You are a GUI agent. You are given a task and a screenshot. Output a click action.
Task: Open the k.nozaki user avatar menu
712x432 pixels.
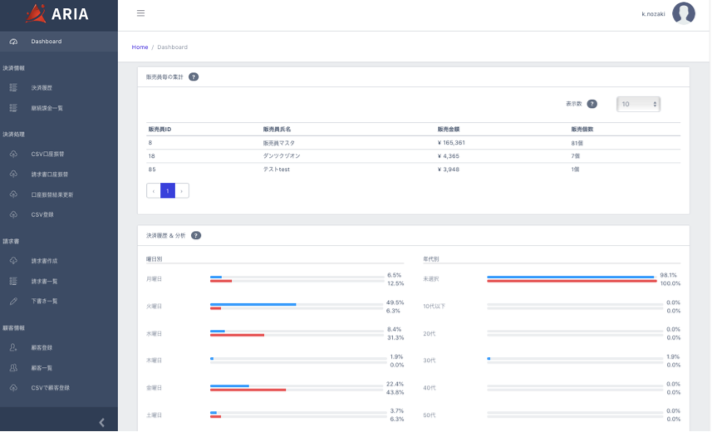(x=683, y=13)
